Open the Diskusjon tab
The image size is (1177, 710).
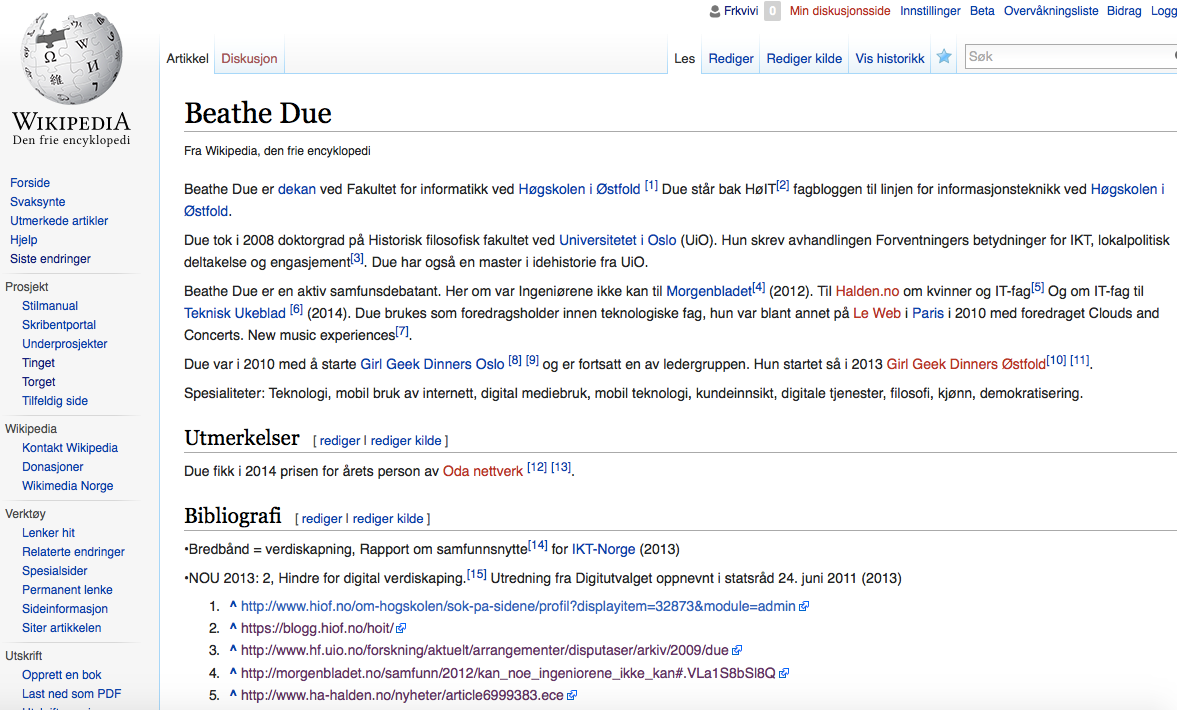click(x=249, y=59)
